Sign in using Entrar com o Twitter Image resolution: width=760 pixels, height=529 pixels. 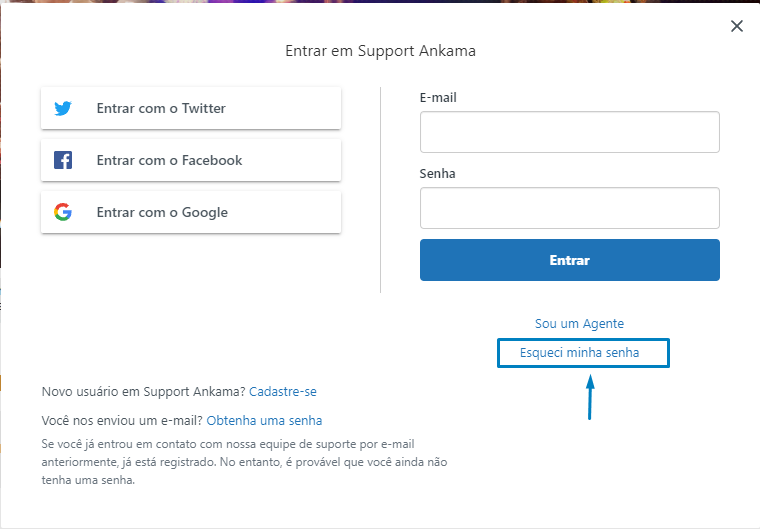click(191, 108)
